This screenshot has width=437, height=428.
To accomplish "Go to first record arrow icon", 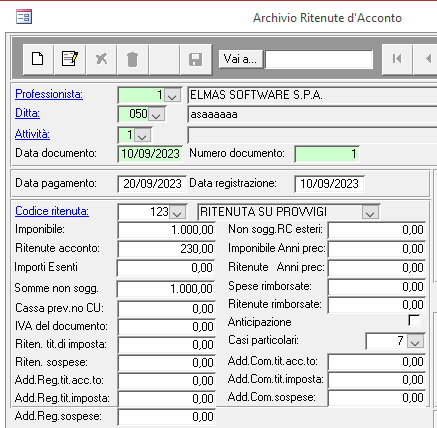I will click(397, 59).
